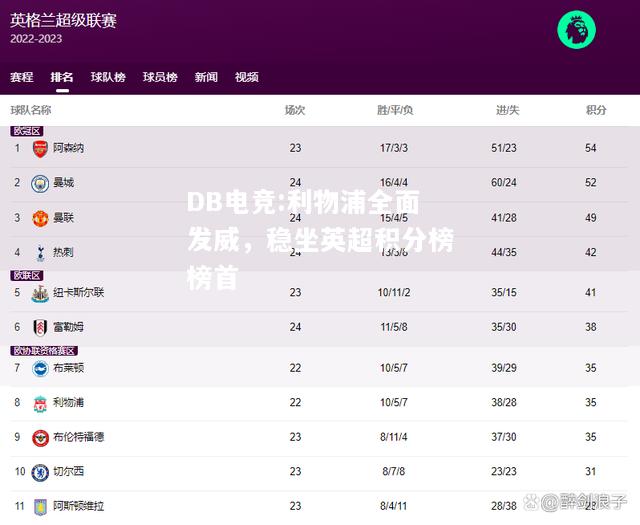Open team name 曼联
This screenshot has height=525, width=640.
[x=64, y=218]
